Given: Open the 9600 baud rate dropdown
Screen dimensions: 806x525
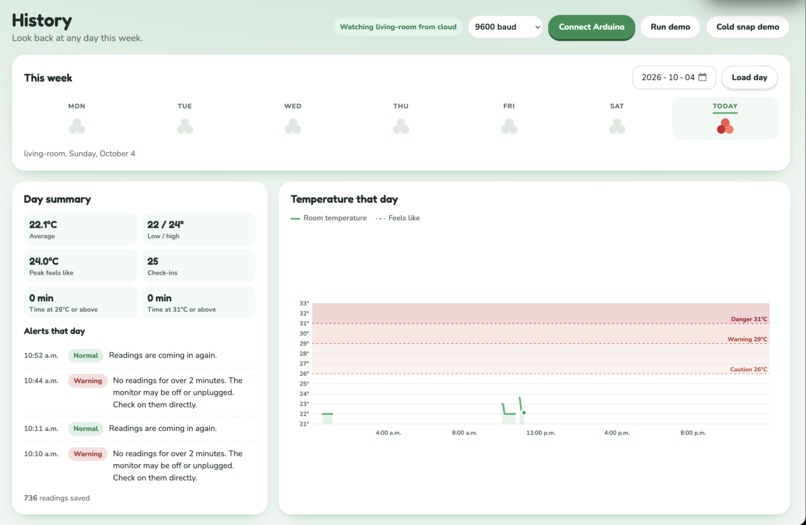Looking at the screenshot, I should (505, 27).
